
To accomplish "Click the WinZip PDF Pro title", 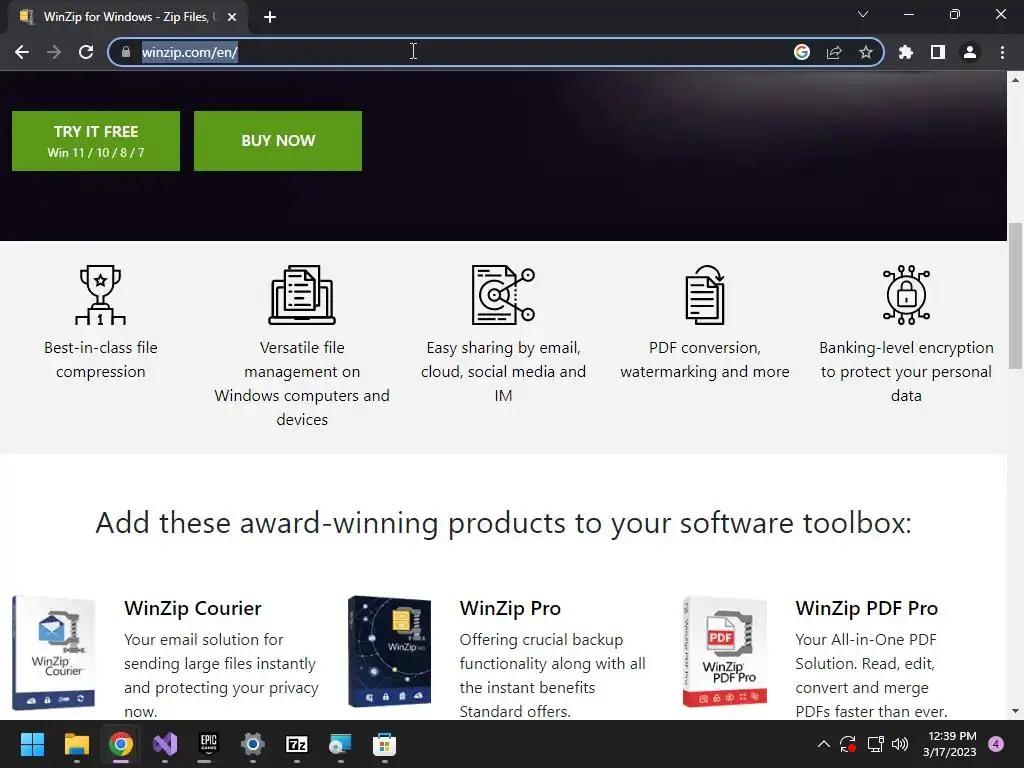I will click(x=867, y=608).
